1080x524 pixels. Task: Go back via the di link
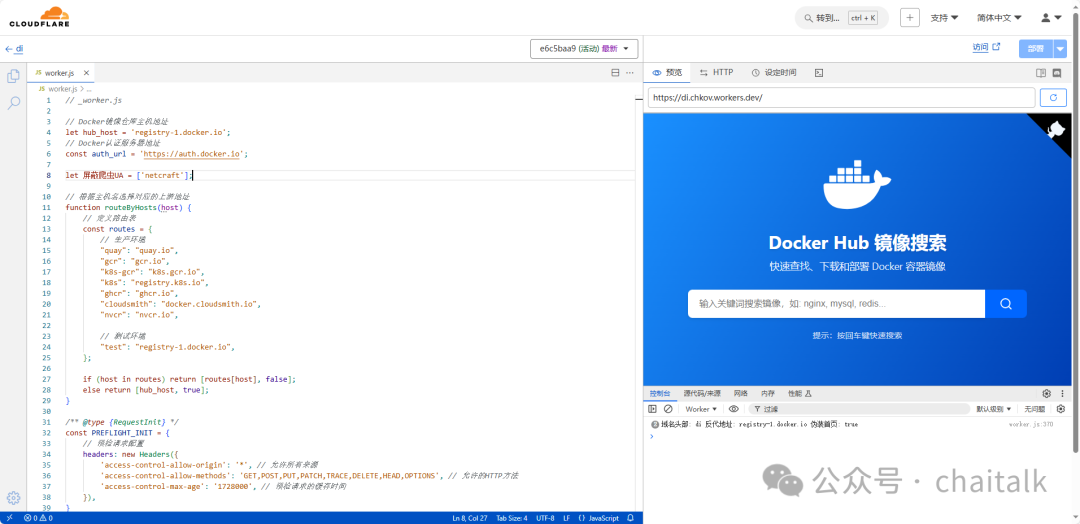[14, 49]
